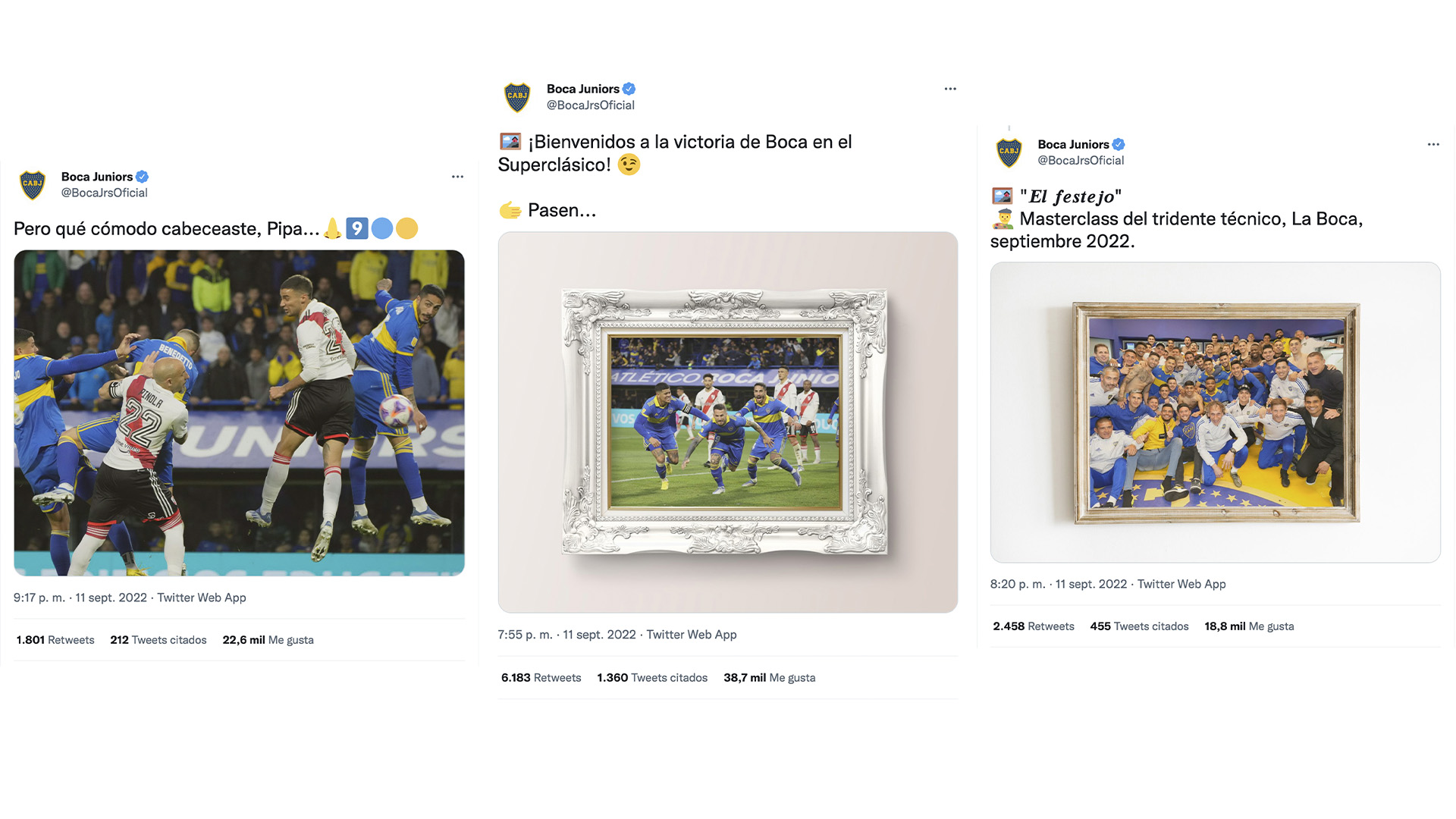Click verified badge on the middle tweet
Screen dimensions: 1456x819
click(629, 89)
